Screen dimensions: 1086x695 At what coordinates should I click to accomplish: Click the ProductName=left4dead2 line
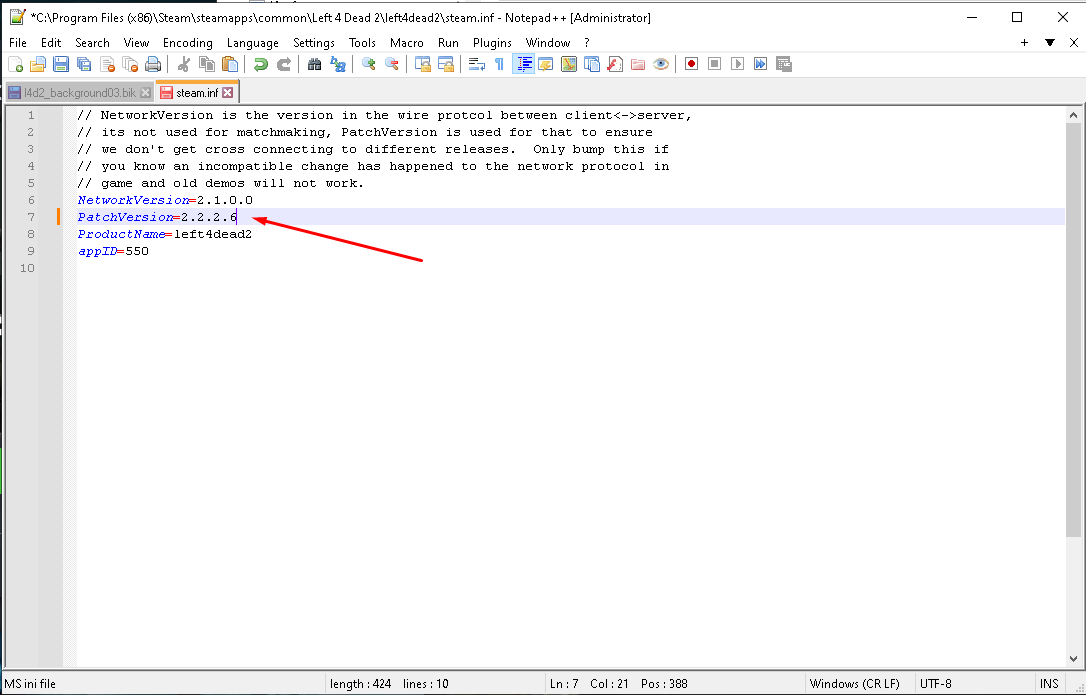[165, 234]
